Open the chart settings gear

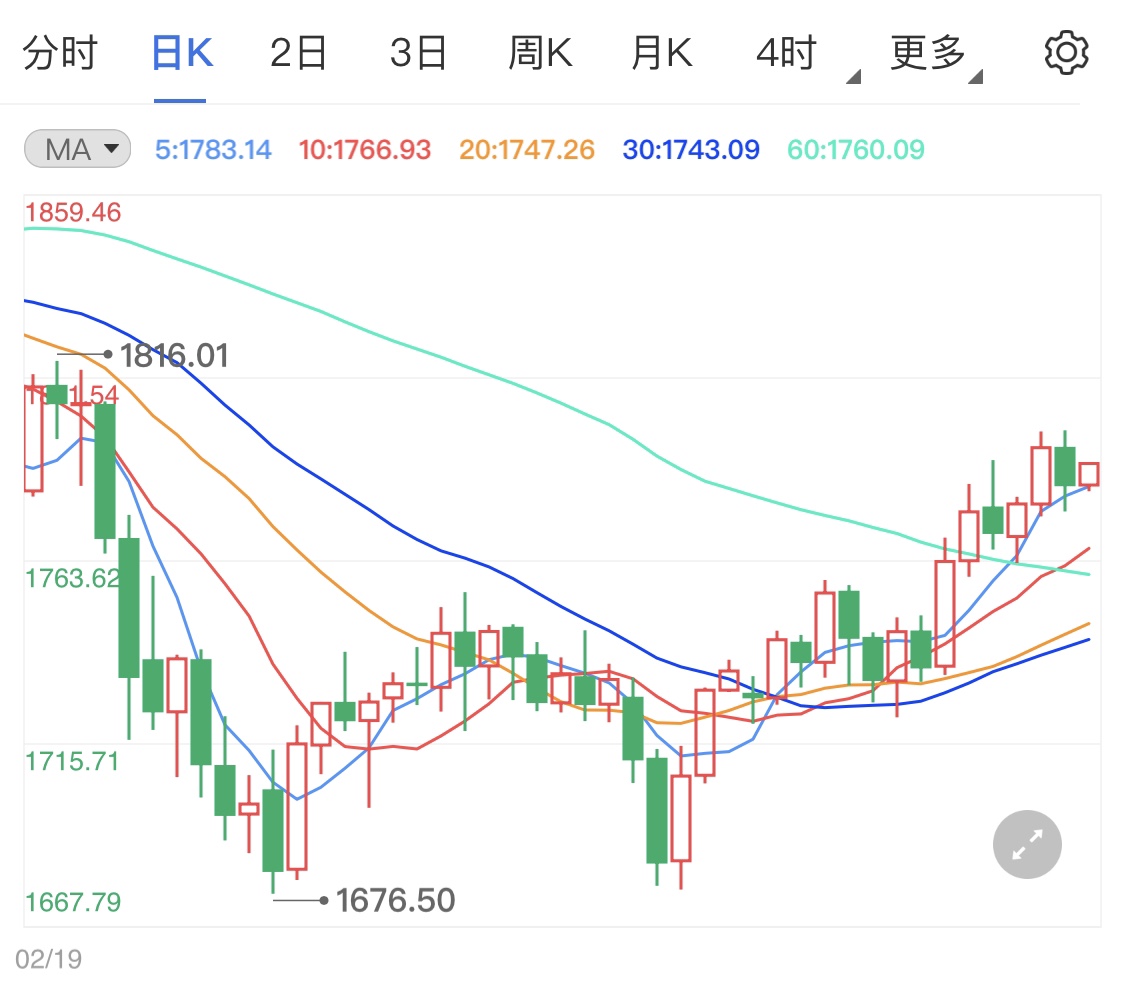[1066, 52]
